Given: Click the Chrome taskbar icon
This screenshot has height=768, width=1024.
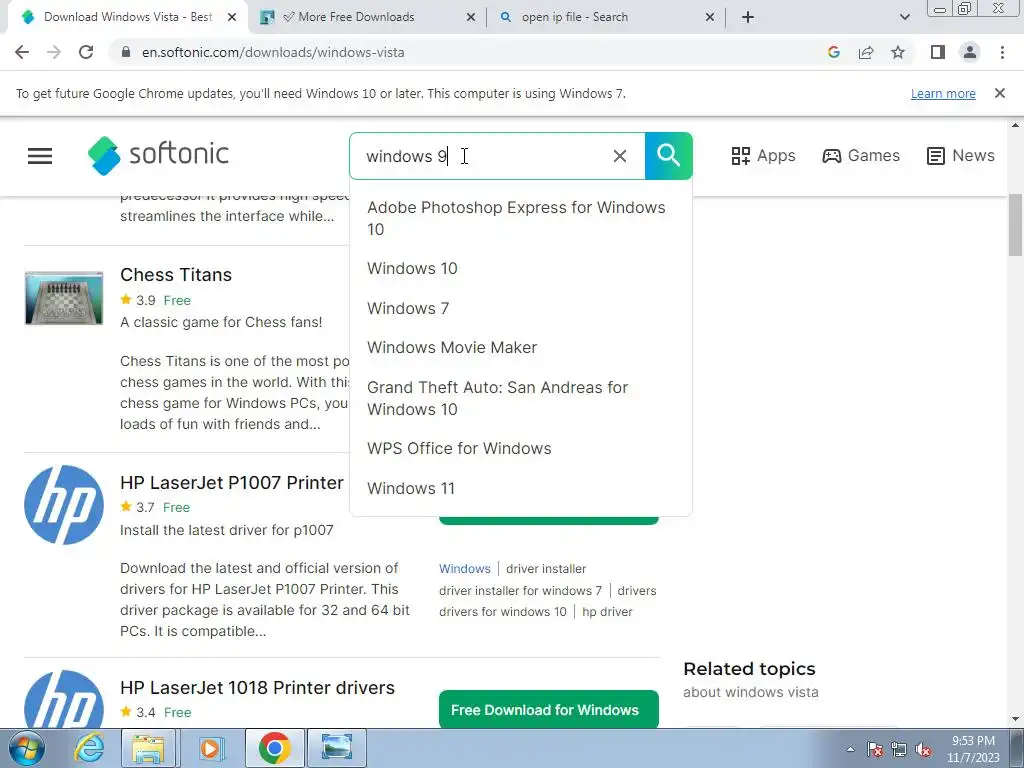Looking at the screenshot, I should [x=274, y=748].
